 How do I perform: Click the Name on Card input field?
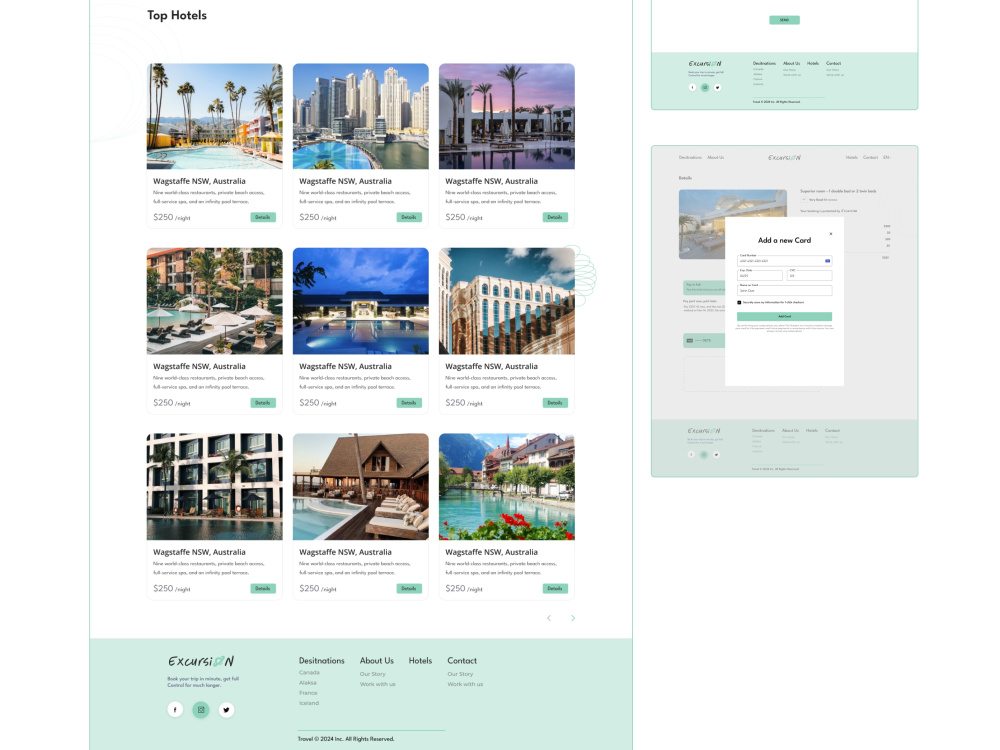point(784,290)
